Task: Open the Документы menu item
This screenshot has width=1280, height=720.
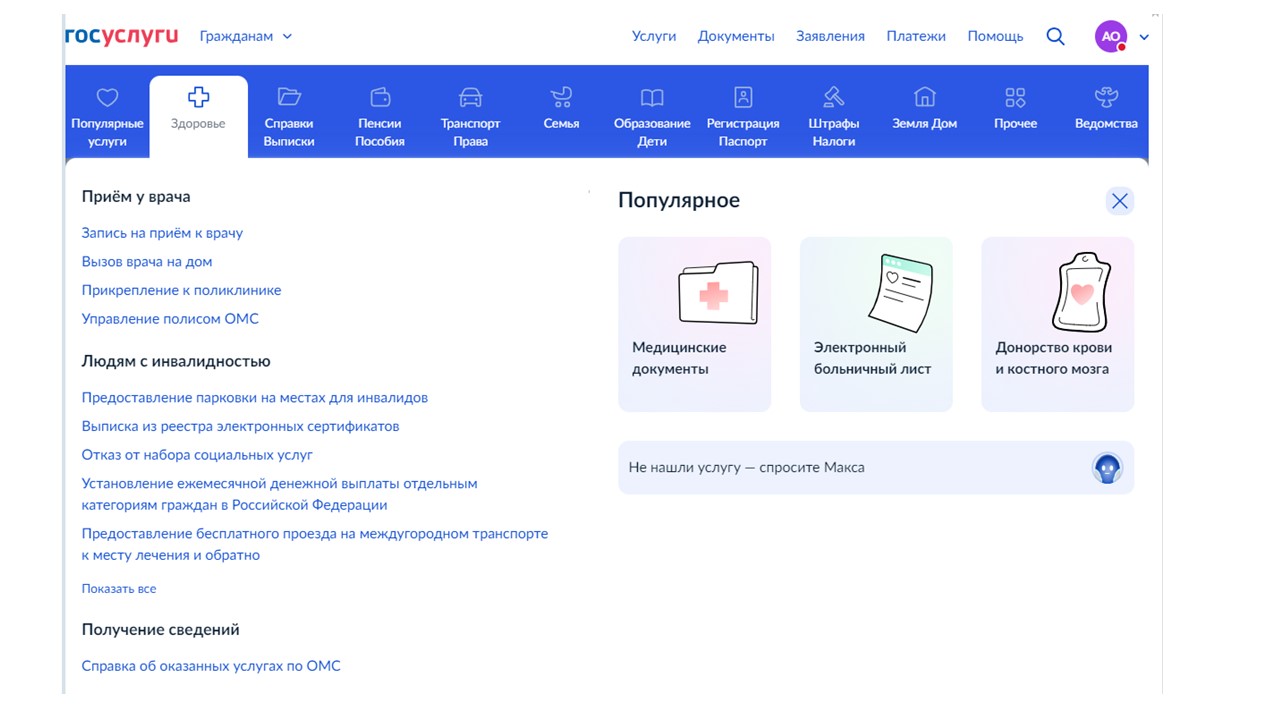Action: pyautogui.click(x=736, y=36)
